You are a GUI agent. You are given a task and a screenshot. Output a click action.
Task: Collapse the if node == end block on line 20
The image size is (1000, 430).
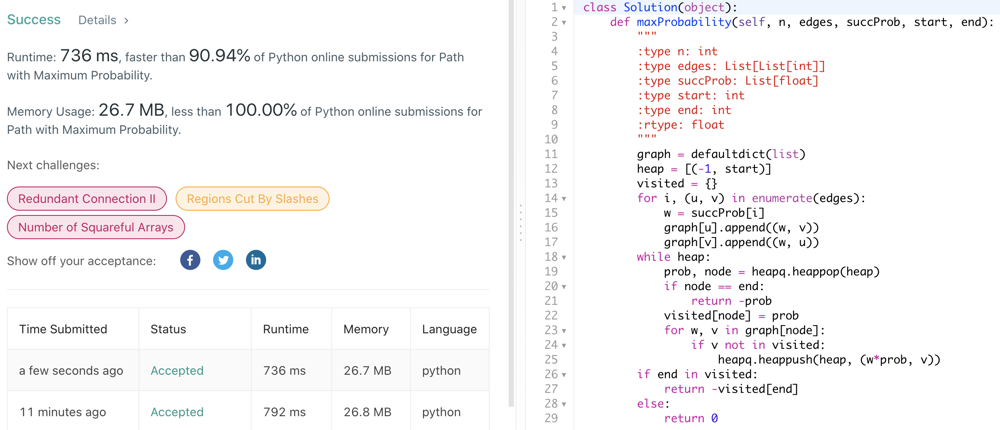[x=564, y=287]
